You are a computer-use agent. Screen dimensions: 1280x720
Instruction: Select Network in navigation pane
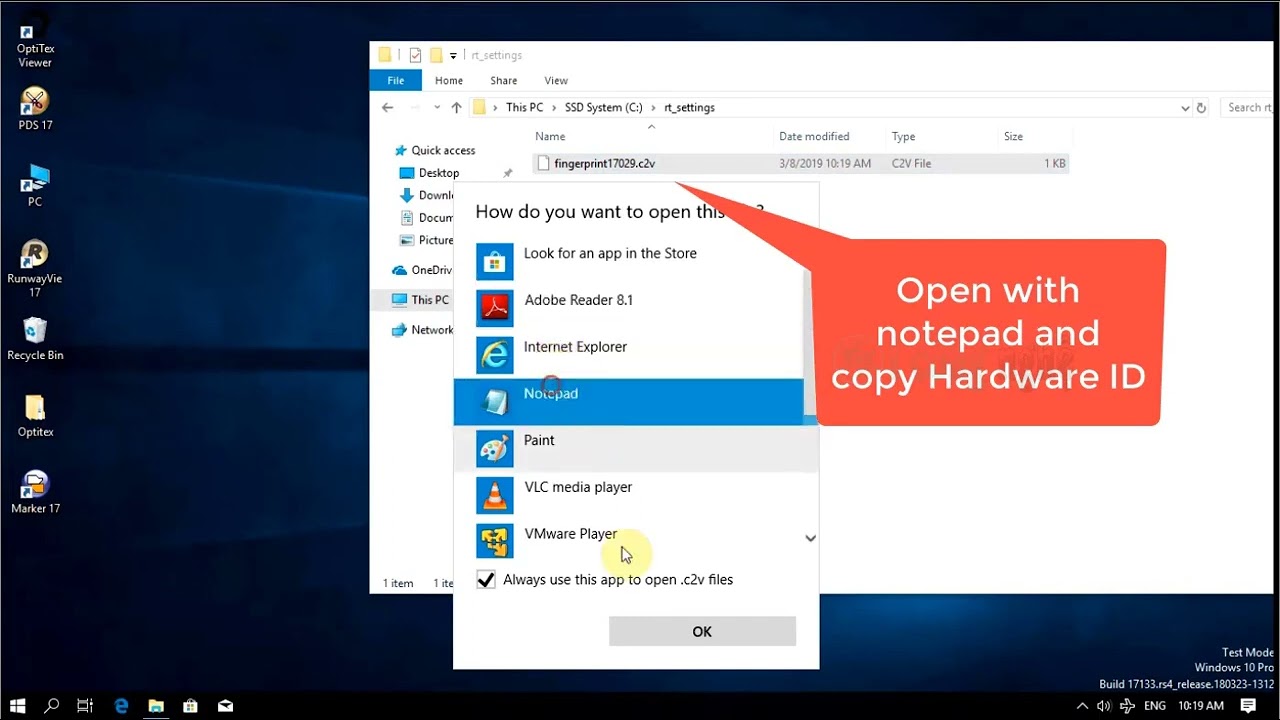click(x=422, y=330)
